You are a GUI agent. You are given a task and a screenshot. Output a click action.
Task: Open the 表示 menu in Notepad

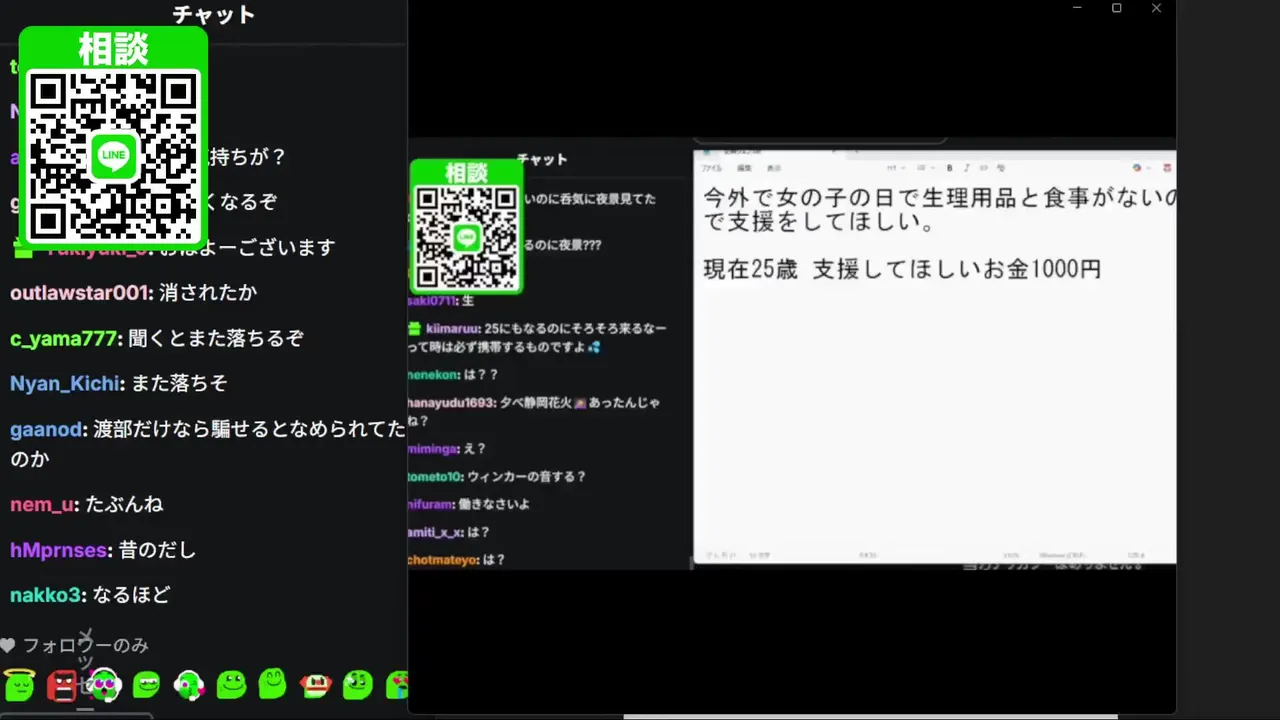click(774, 168)
